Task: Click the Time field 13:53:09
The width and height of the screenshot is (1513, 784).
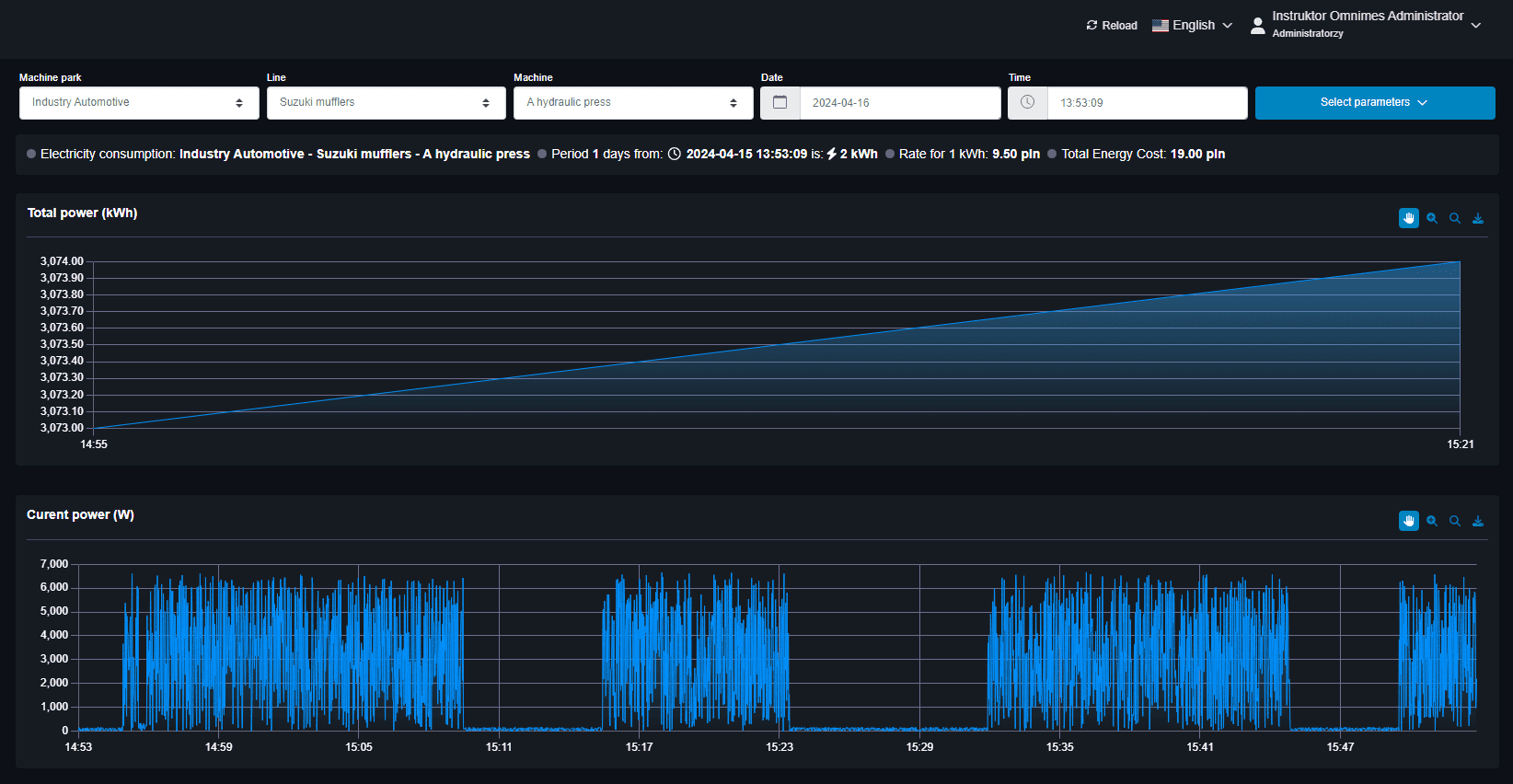Action: pos(1147,102)
